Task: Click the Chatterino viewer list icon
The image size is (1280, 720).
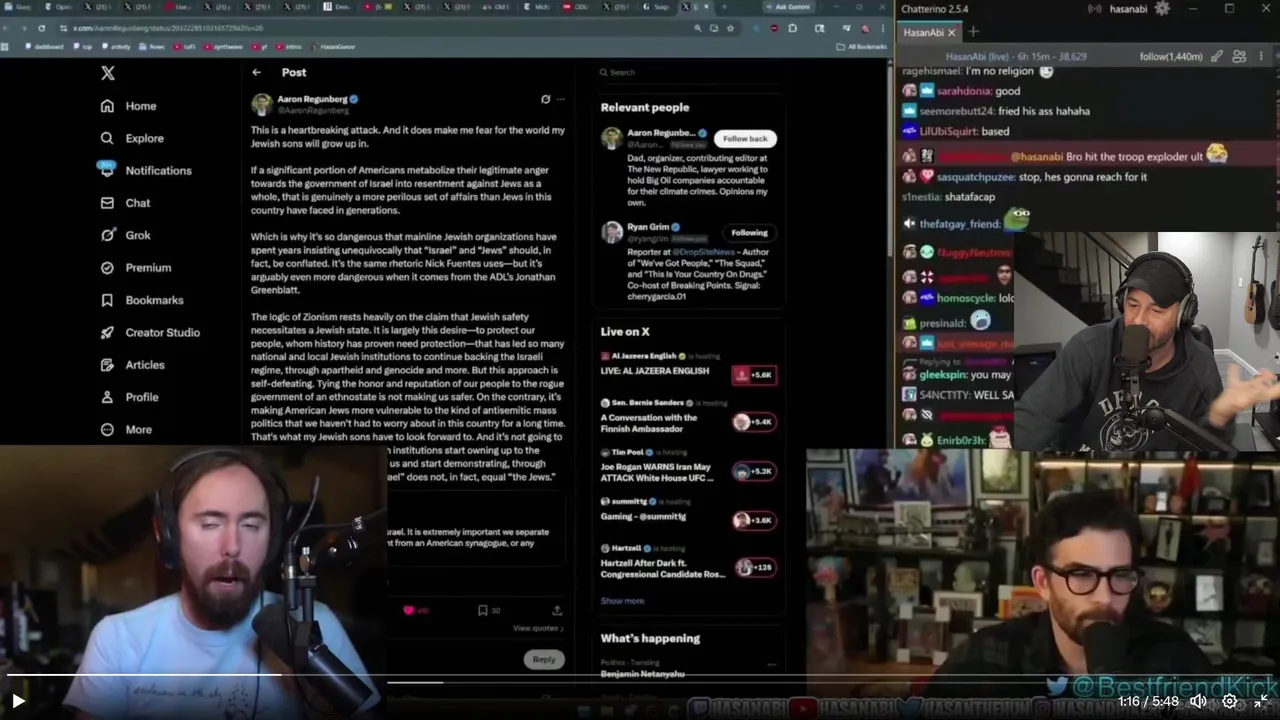Action: click(1238, 57)
